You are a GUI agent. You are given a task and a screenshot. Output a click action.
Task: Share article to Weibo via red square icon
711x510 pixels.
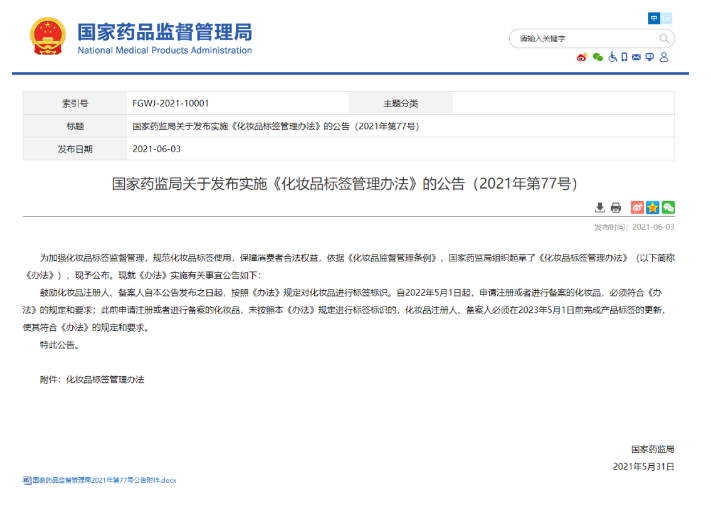[636, 207]
